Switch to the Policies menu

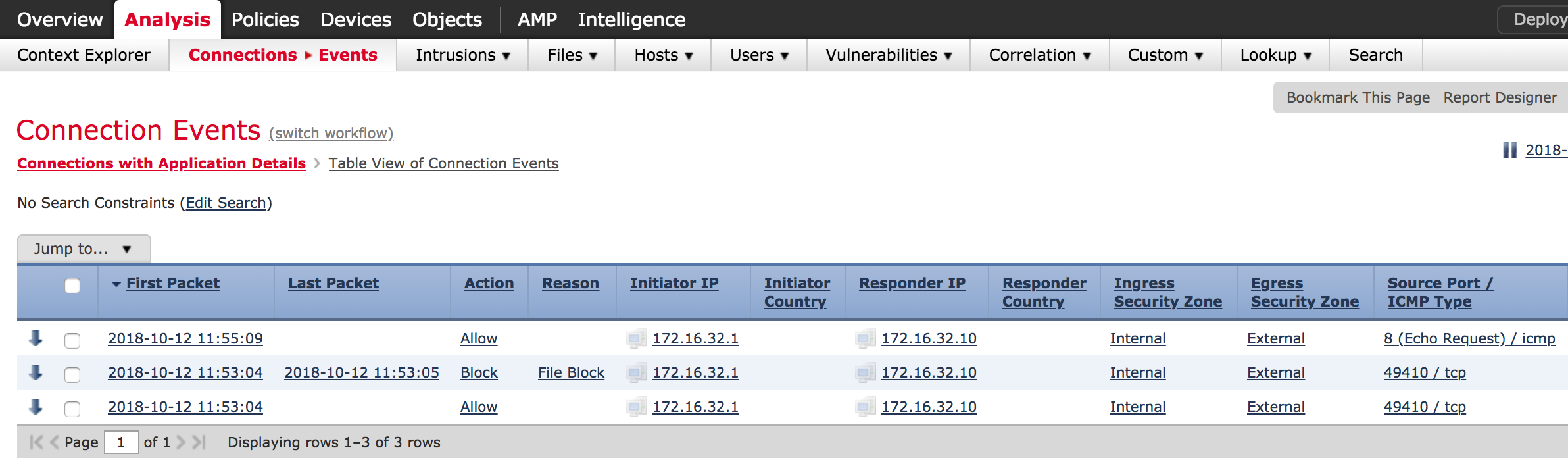tap(264, 19)
